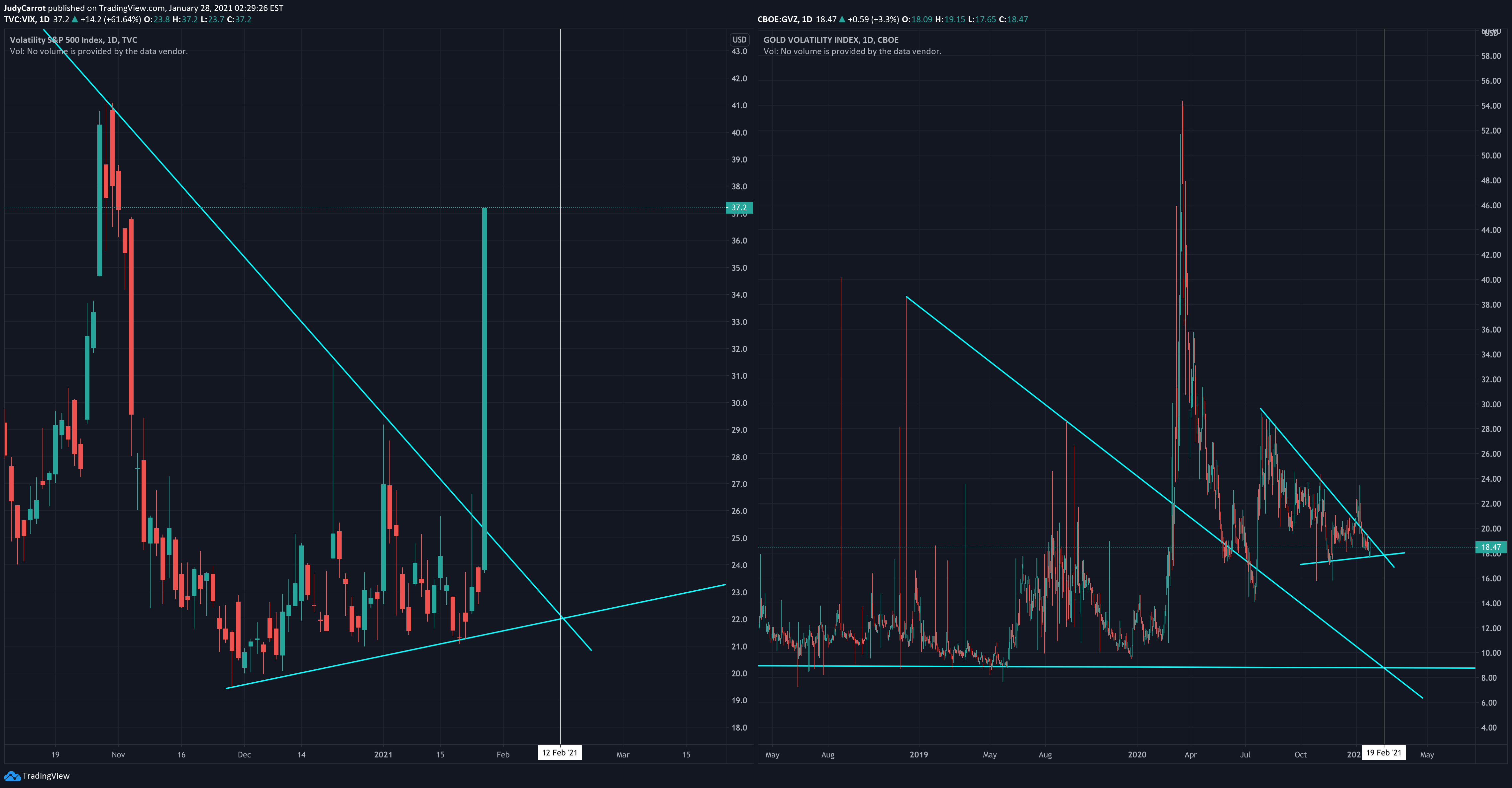Click the 43.0 level on VIX price scale
The height and width of the screenshot is (788, 1512).
click(739, 51)
